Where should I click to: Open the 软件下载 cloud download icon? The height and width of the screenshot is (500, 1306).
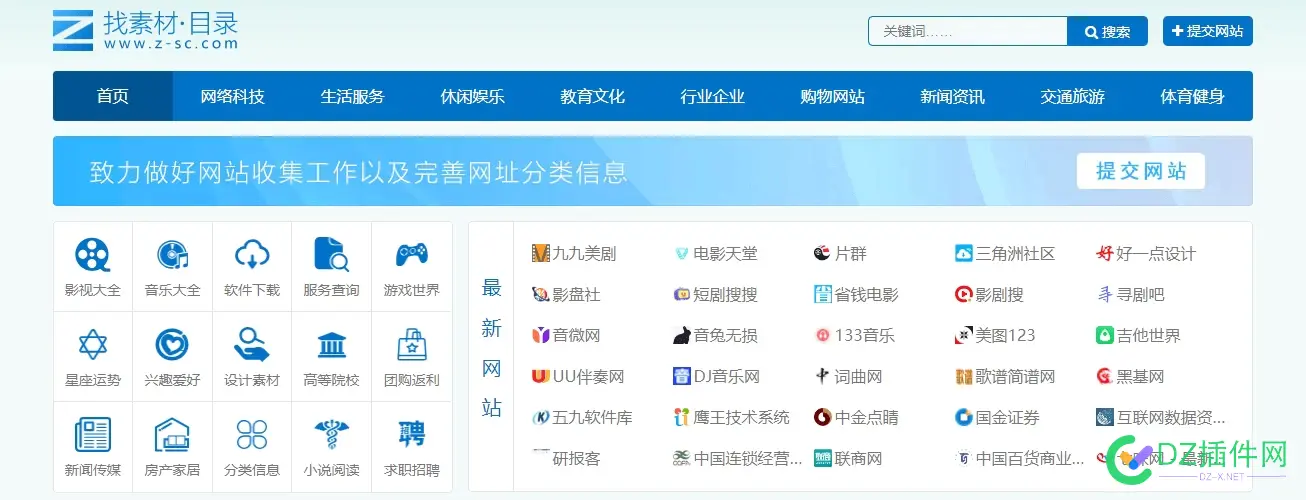[252, 255]
